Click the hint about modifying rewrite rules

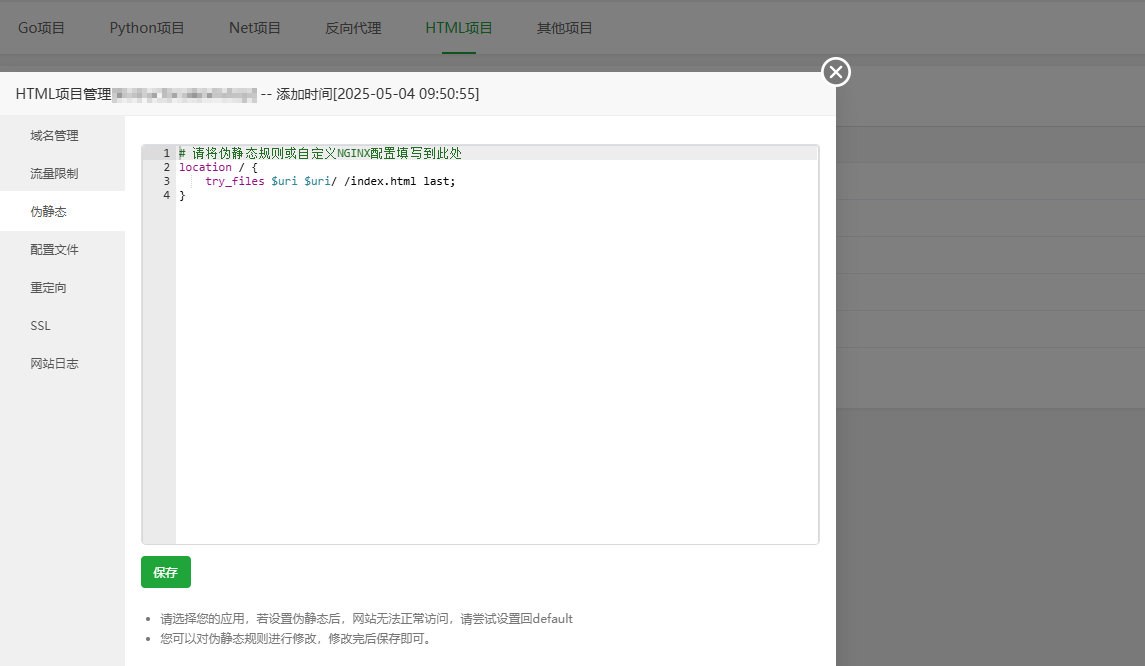click(297, 638)
